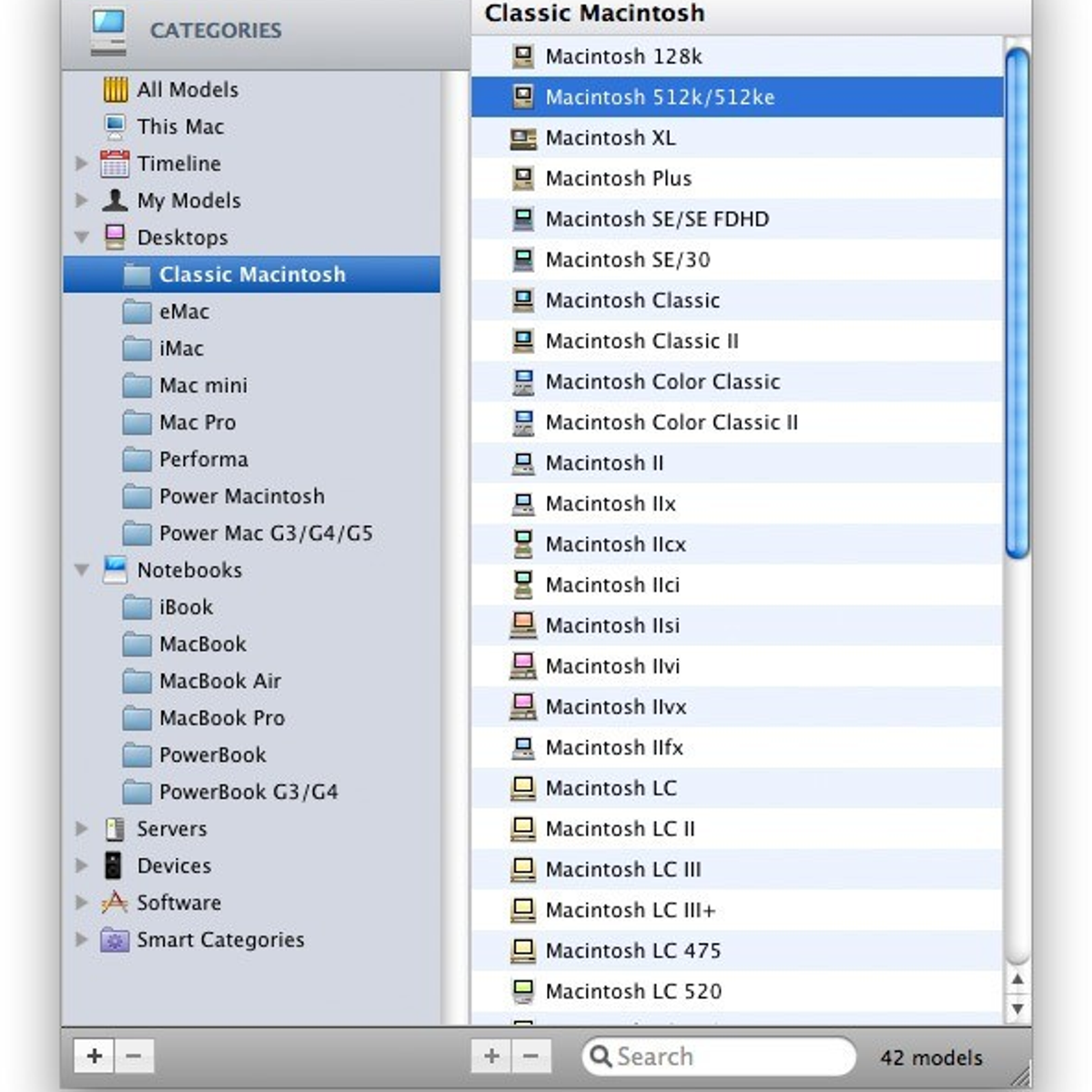The image size is (1092, 1092).
Task: Click the Devices iPod icon
Action: [x=113, y=865]
